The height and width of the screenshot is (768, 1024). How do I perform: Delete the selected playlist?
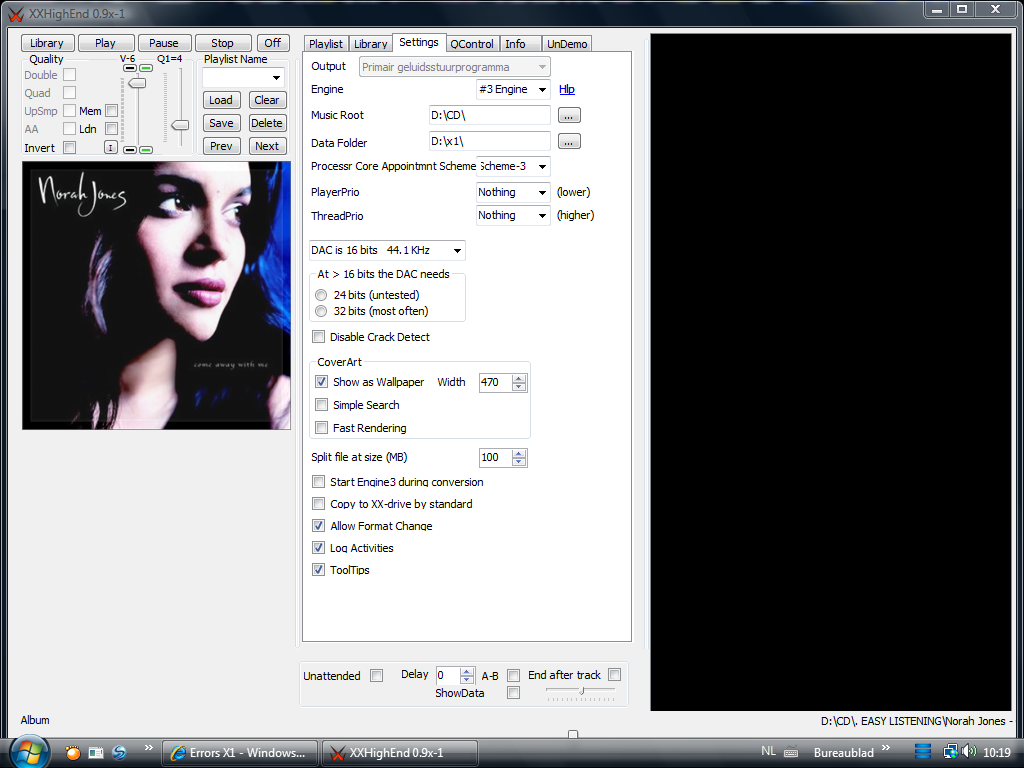(267, 123)
